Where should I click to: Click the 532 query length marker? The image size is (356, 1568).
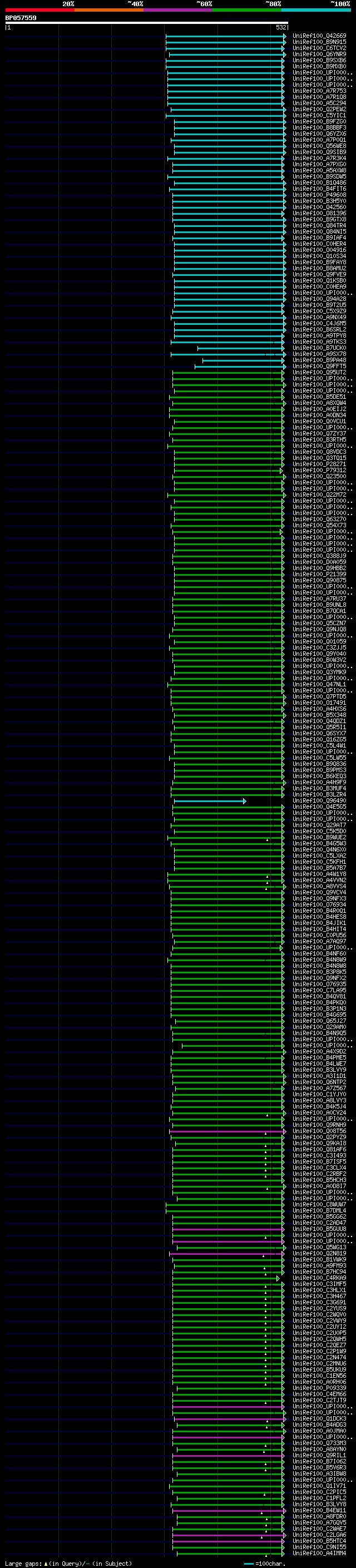point(280,27)
